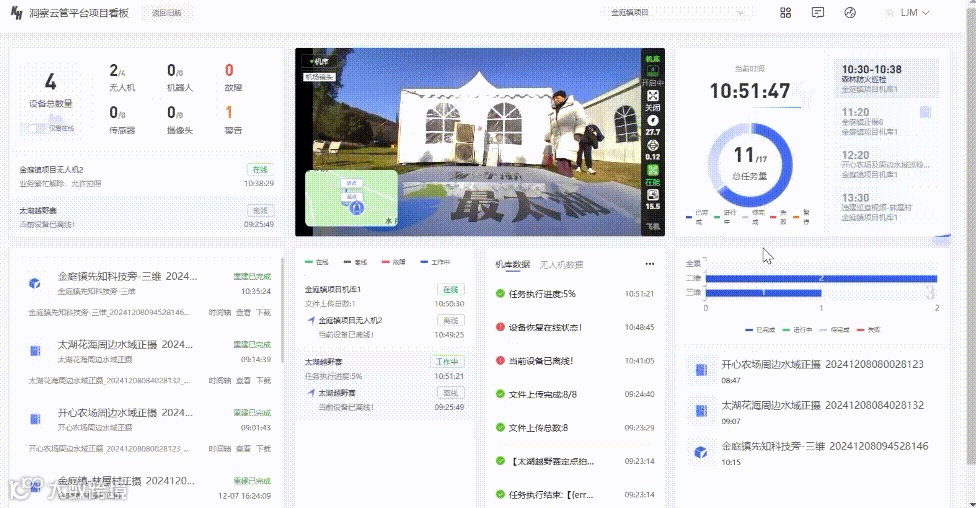The width and height of the screenshot is (976, 508).
Task: Click the green 在舱 icon on video sidebar
Action: [x=652, y=171]
